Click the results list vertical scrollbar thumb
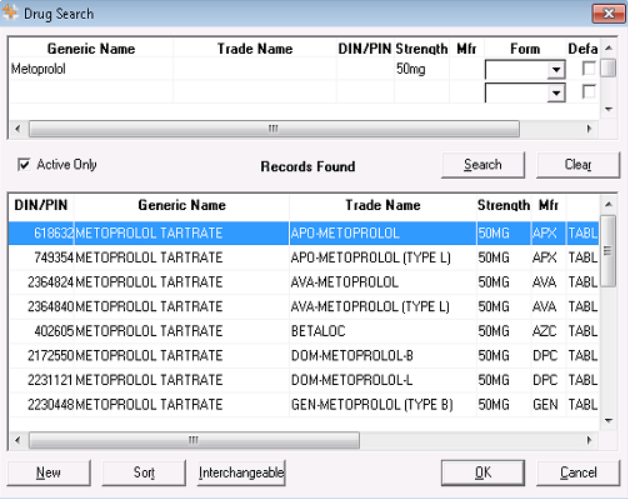Viewport: 628px width, 499px height. pyautogui.click(x=609, y=251)
